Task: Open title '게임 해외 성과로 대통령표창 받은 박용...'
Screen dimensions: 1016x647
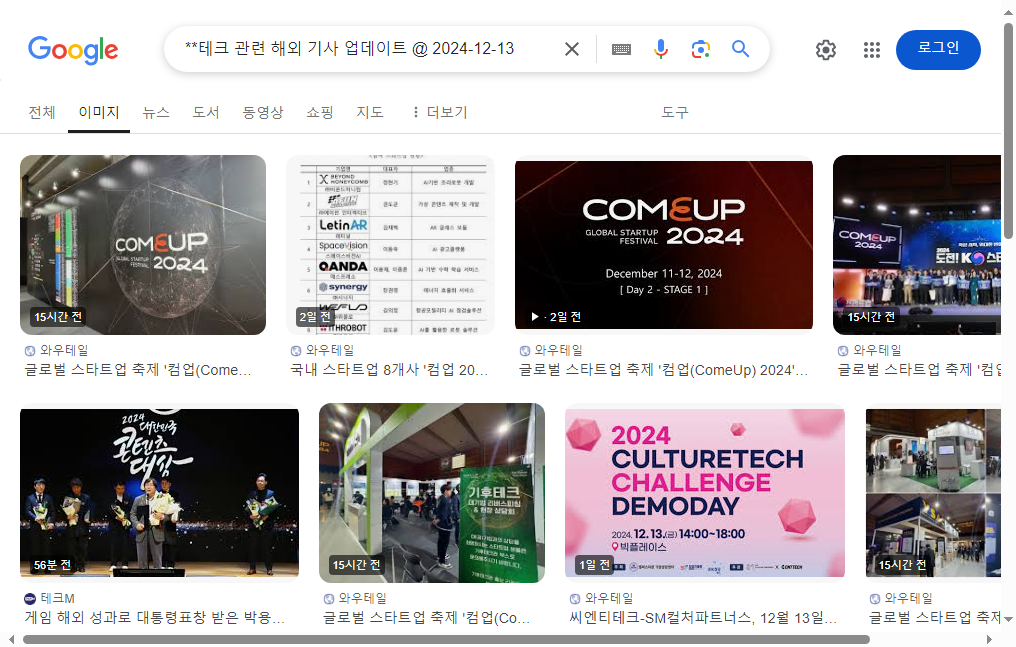Action: tap(154, 618)
